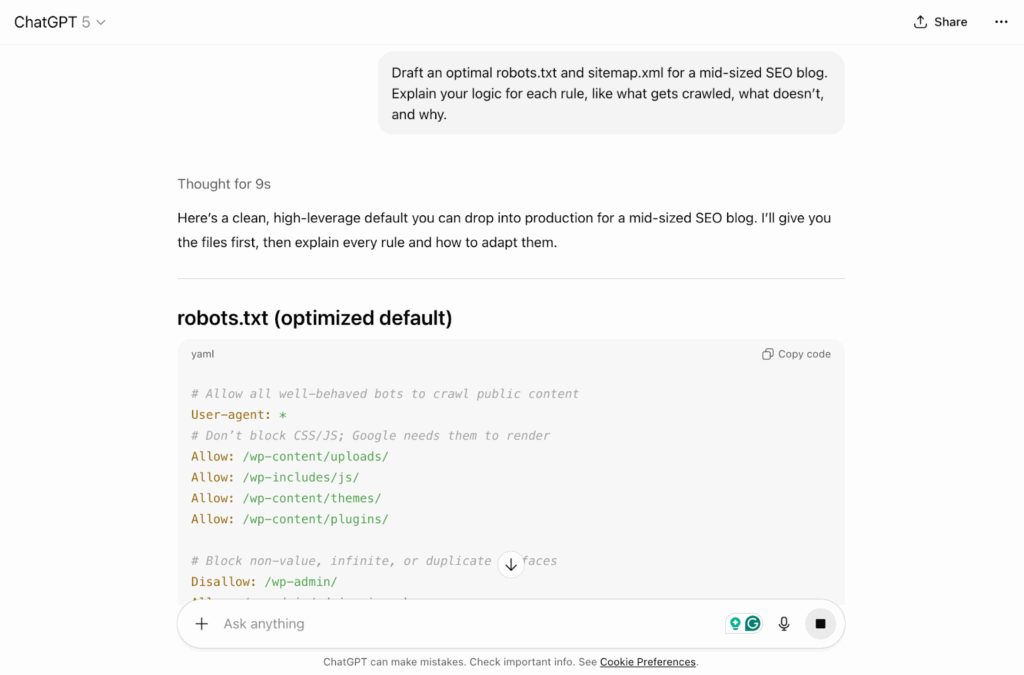This screenshot has width=1024, height=675.
Task: Click the Grammarly lightbulb suggestion icon
Action: 735,624
